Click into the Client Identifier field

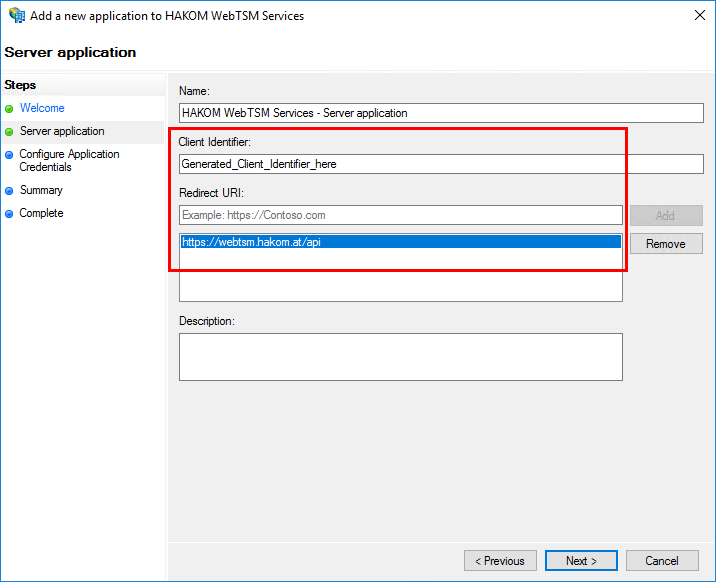[440, 164]
